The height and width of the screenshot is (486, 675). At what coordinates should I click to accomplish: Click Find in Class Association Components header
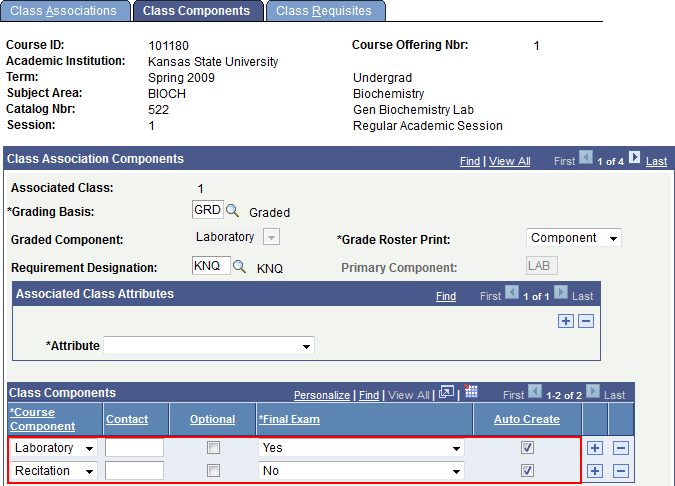tap(470, 161)
